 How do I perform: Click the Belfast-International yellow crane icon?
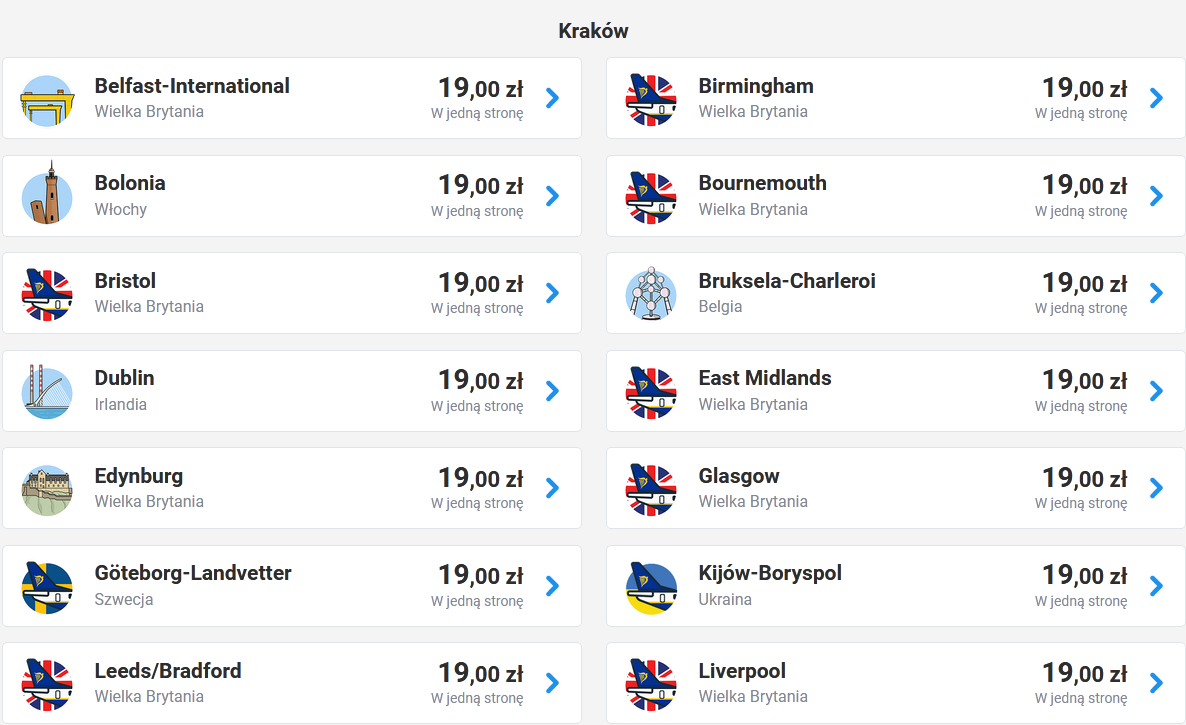pos(47,100)
